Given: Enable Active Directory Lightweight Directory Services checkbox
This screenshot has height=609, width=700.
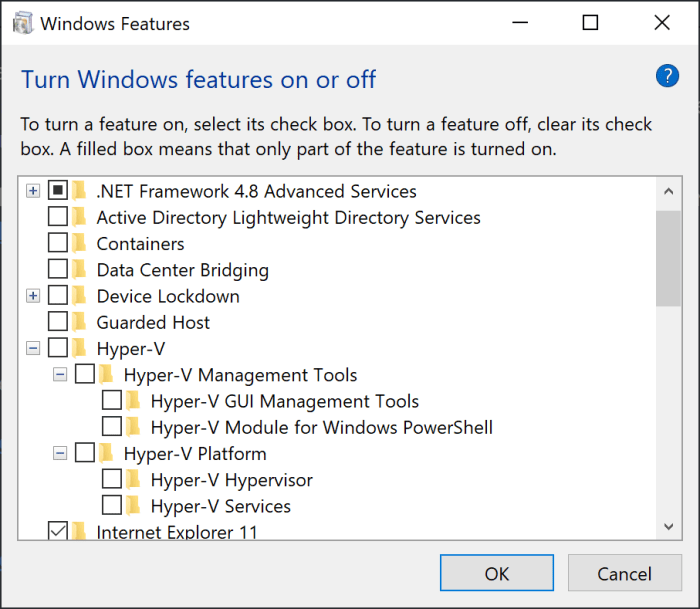Looking at the screenshot, I should (x=58, y=217).
